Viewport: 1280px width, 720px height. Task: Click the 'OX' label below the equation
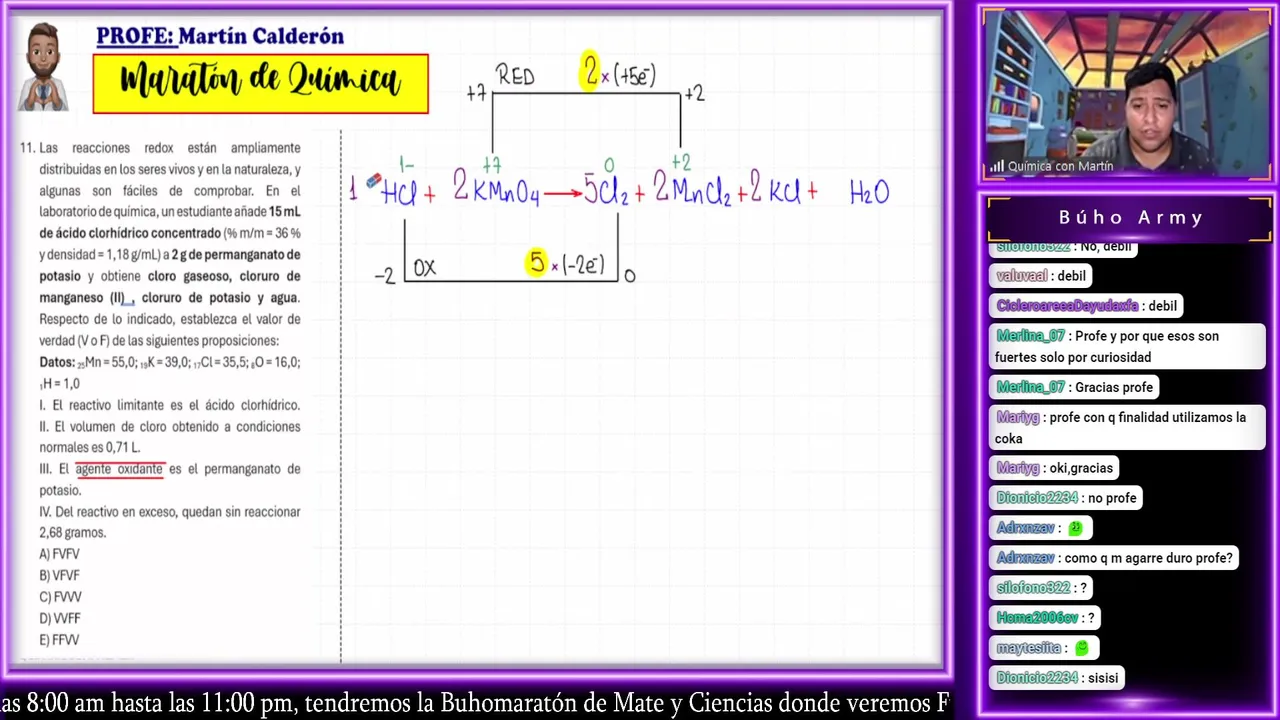click(424, 268)
